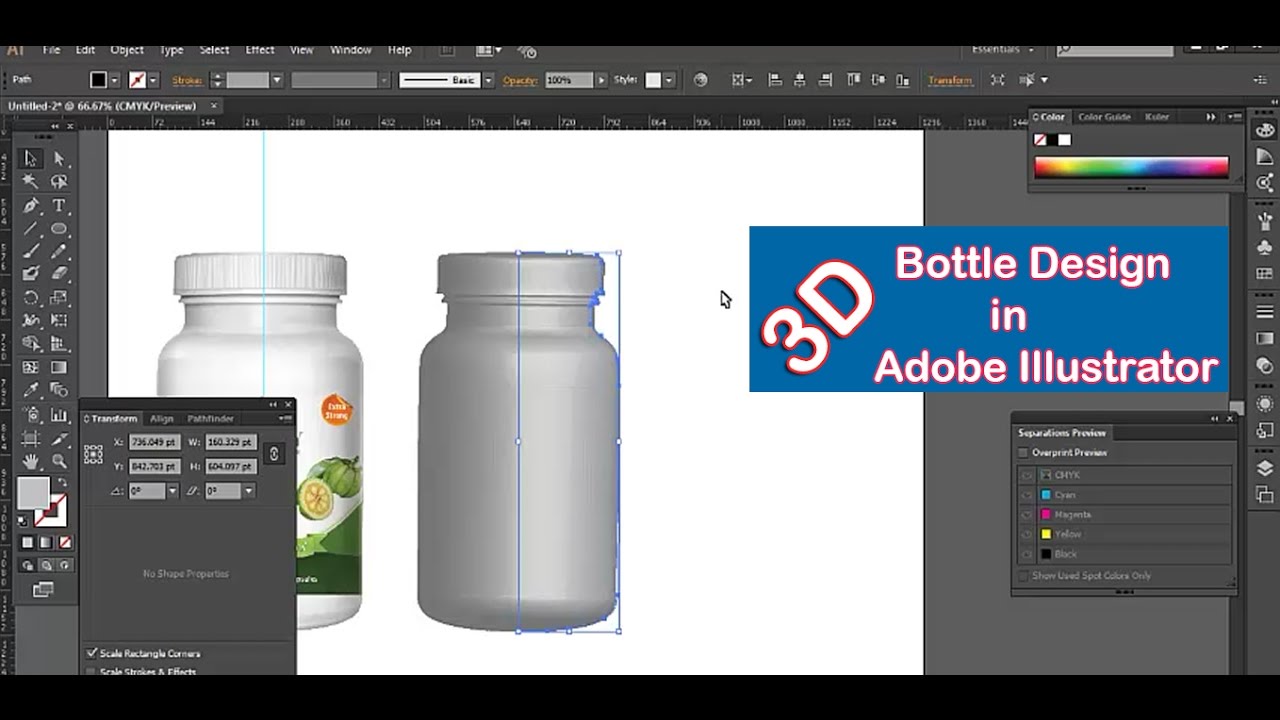The height and width of the screenshot is (720, 1280).
Task: Click Recolor Artwork wheel icon in control bar
Action: pos(700,80)
